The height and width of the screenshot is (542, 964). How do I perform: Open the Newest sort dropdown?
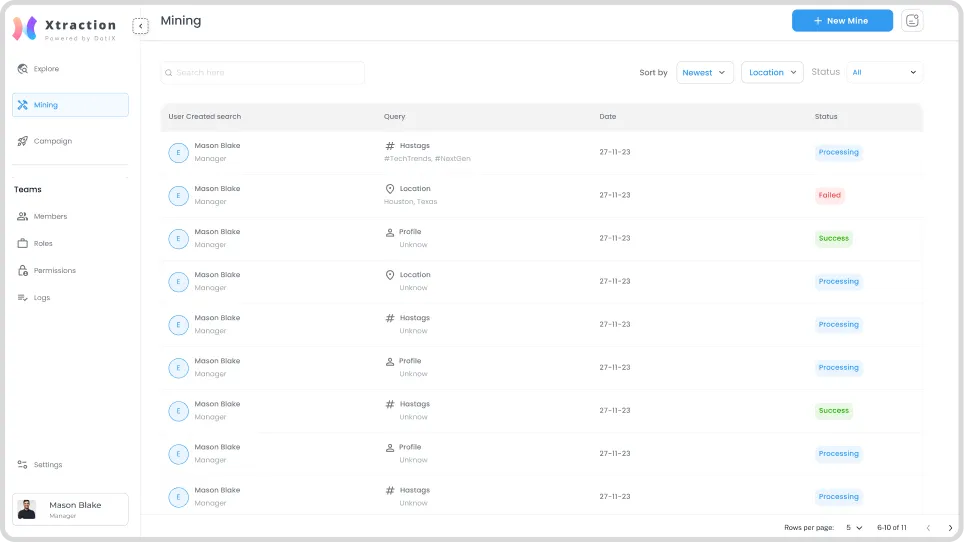(x=705, y=73)
